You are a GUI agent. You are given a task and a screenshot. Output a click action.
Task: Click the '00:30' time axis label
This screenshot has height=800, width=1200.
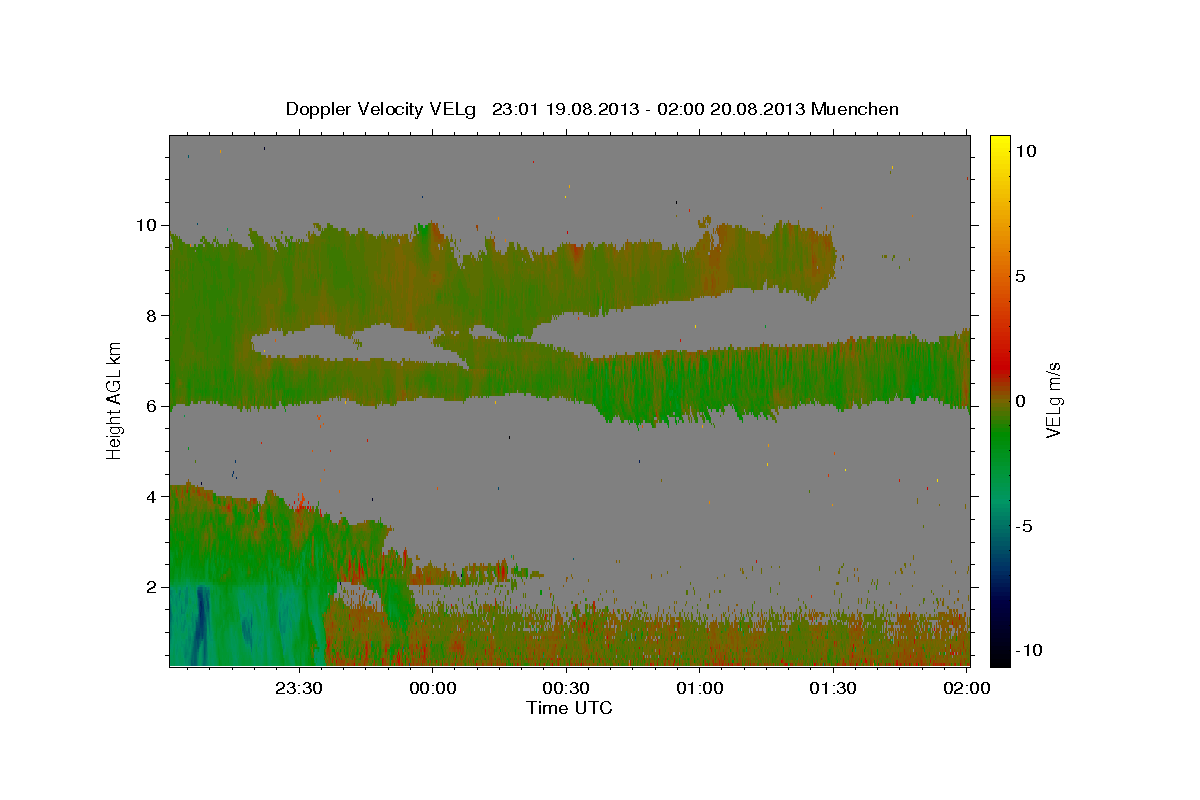(567, 688)
